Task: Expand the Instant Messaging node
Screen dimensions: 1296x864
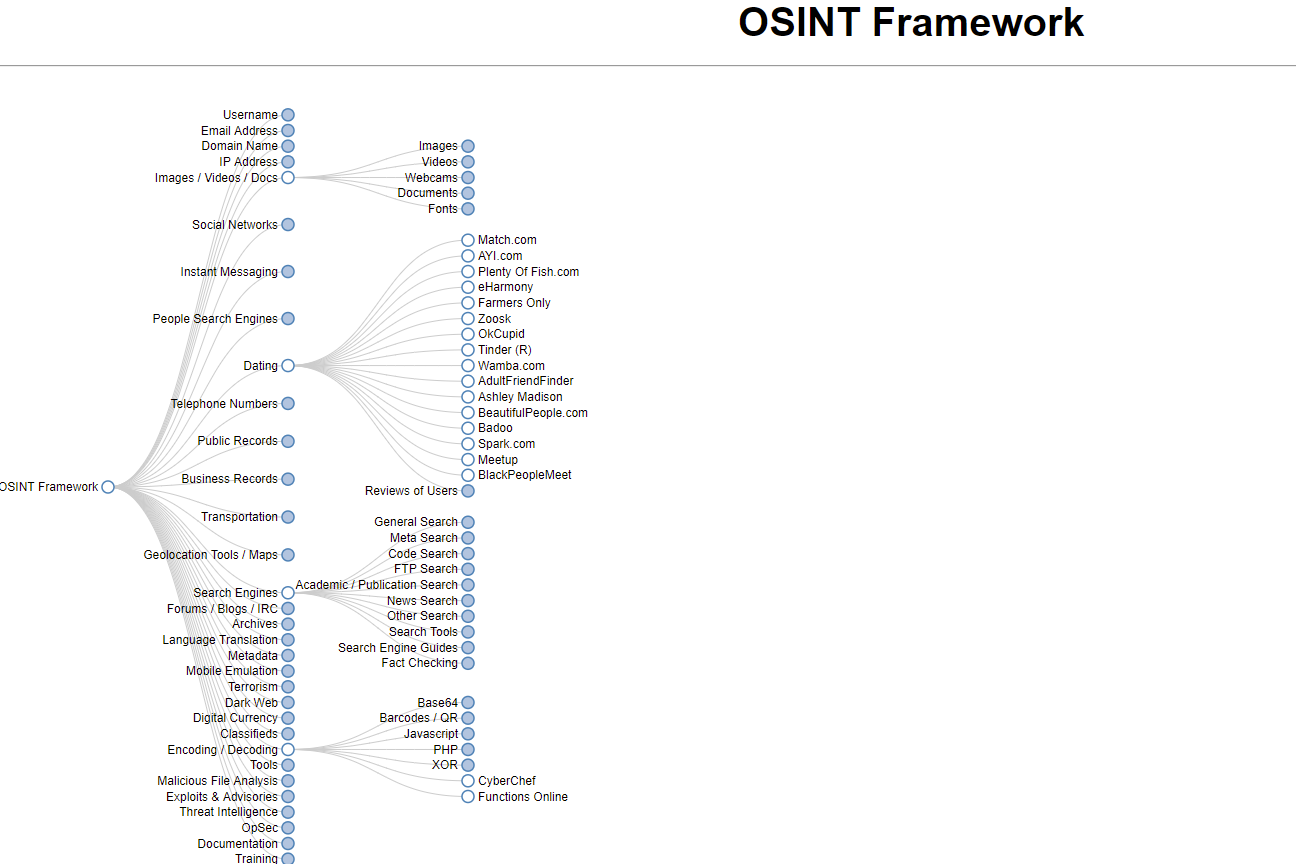Action: pyautogui.click(x=288, y=272)
